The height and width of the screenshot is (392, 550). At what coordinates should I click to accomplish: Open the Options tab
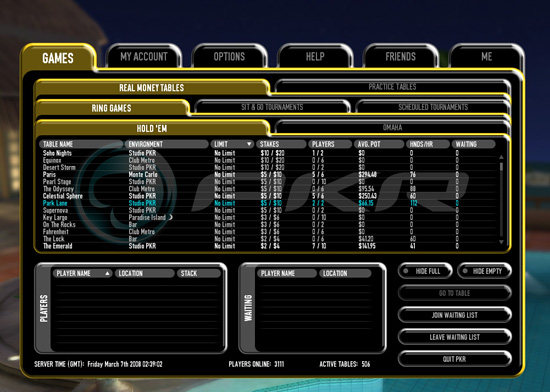pyautogui.click(x=229, y=56)
